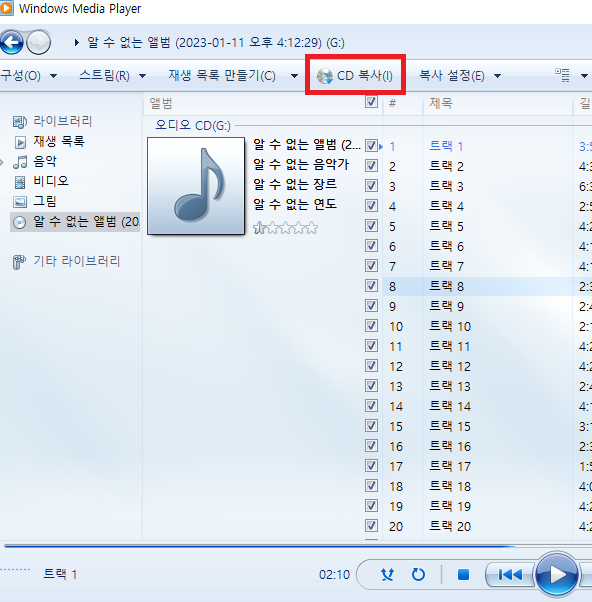Image resolution: width=592 pixels, height=602 pixels.
Task: Click the Video film icon in sidebar
Action: click(20, 182)
